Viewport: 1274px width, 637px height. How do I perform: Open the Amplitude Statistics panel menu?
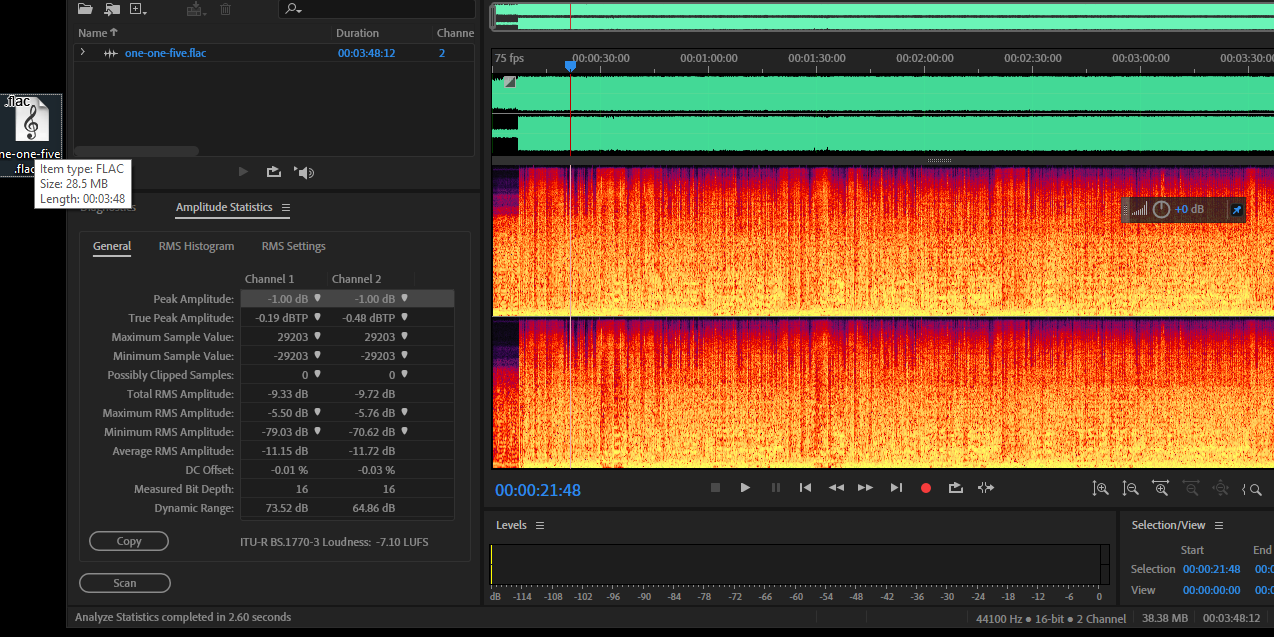(285, 208)
